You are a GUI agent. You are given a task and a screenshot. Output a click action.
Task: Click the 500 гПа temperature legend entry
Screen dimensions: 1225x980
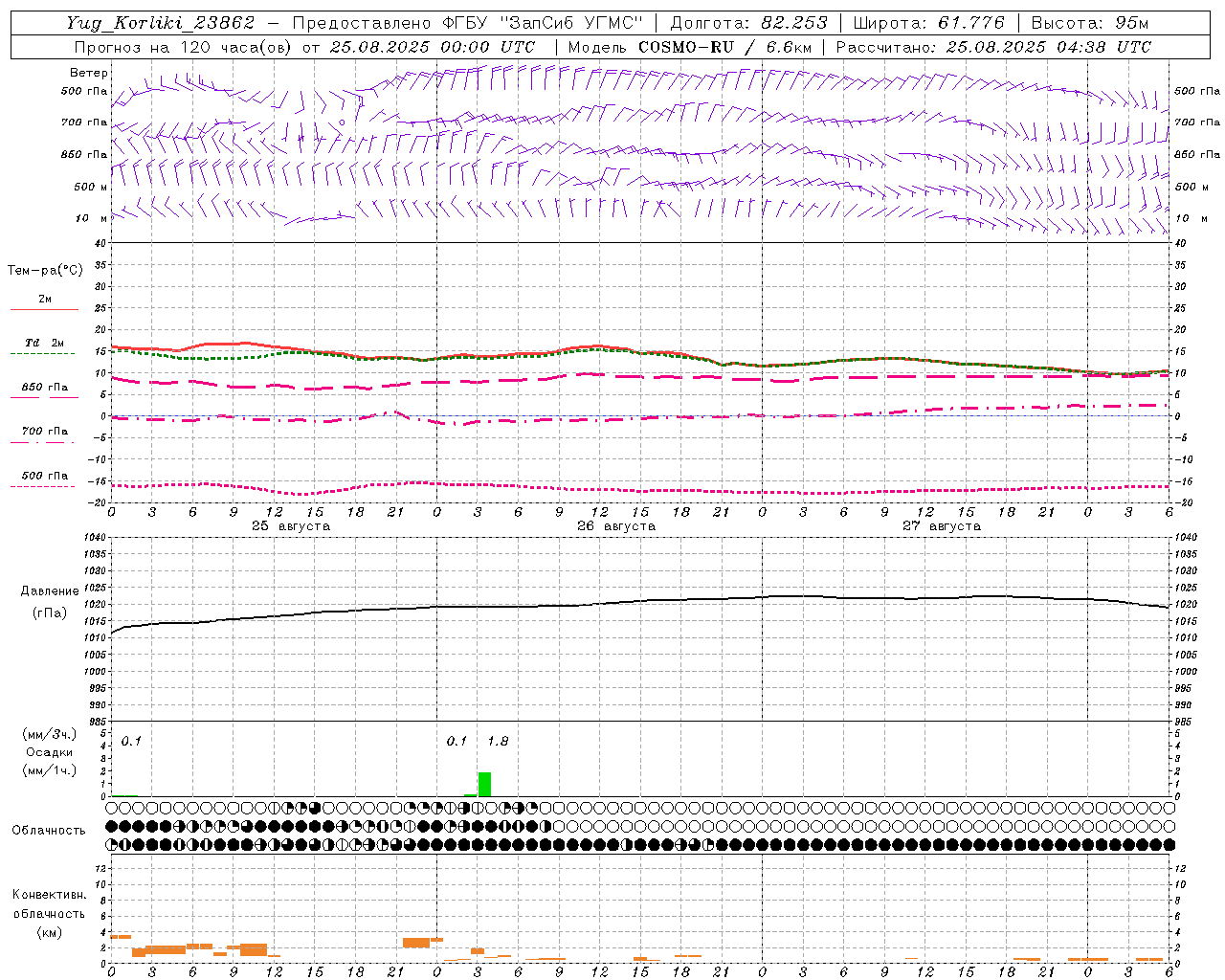[x=44, y=476]
